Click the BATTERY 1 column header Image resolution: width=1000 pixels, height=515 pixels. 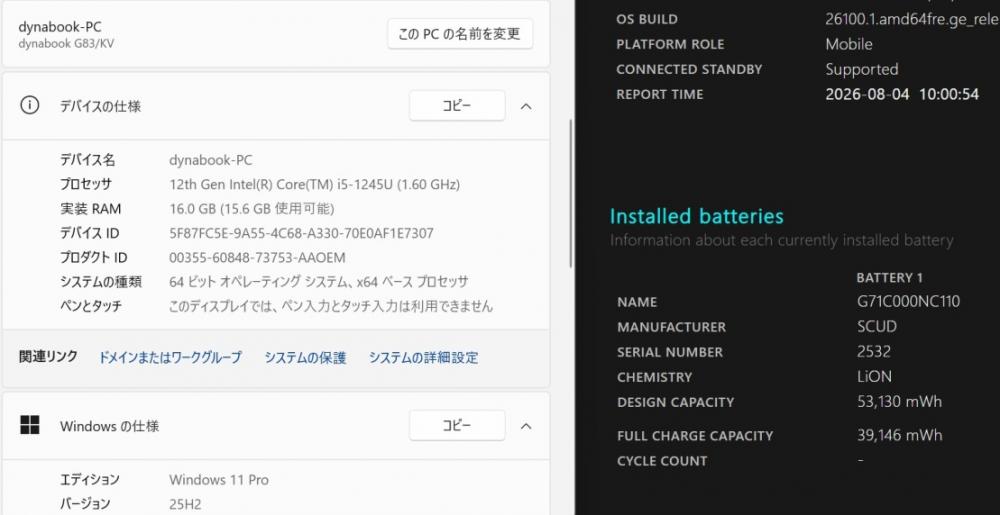coord(890,278)
